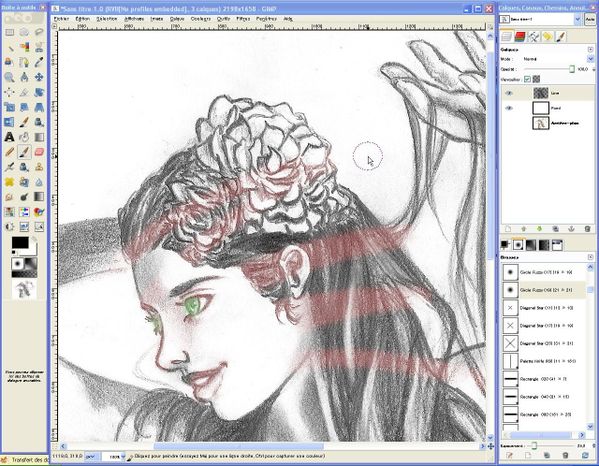The height and width of the screenshot is (466, 599).
Task: Select the Fuzzy Select wand tool
Action: 10,47
